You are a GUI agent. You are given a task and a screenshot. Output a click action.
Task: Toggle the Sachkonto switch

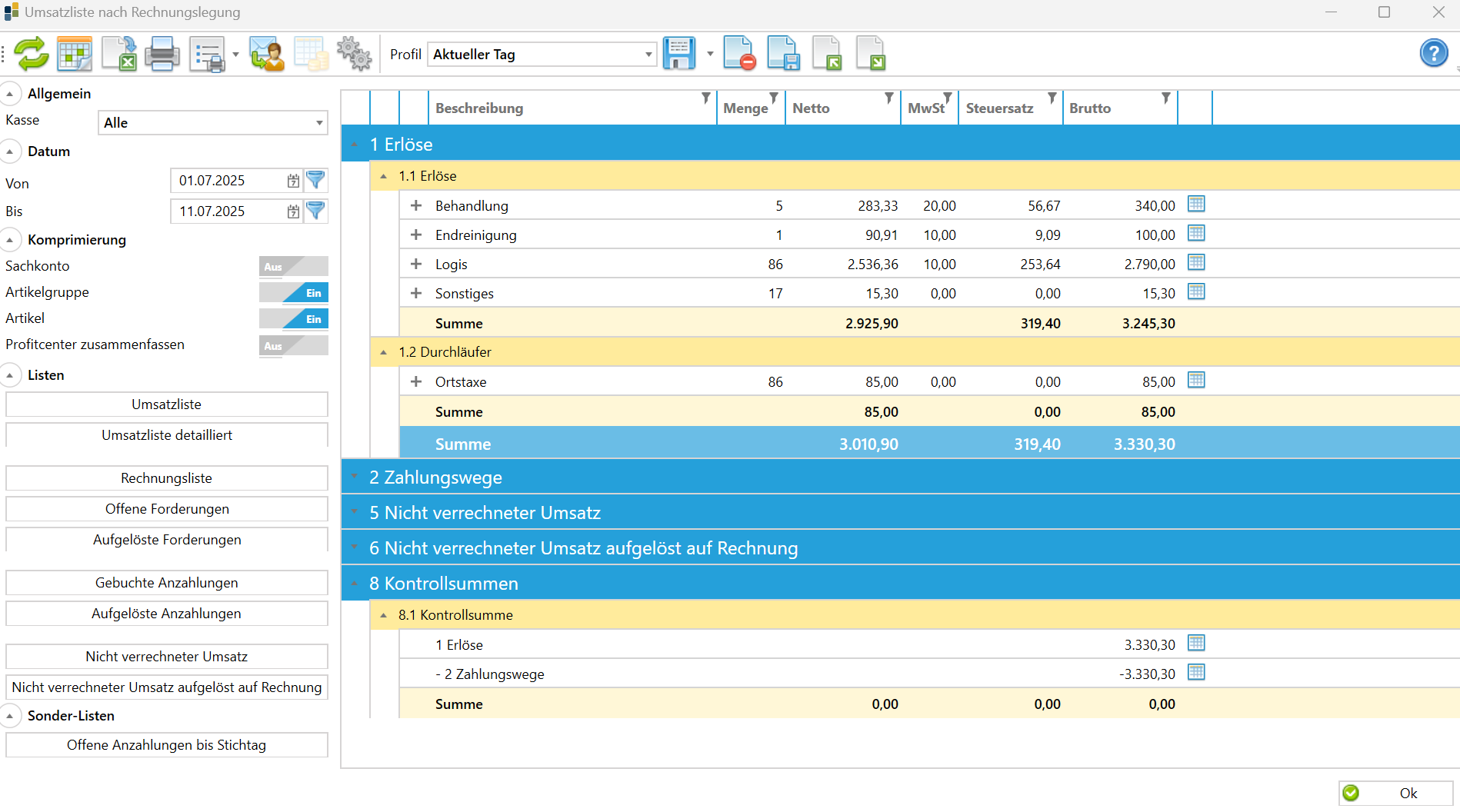294,266
